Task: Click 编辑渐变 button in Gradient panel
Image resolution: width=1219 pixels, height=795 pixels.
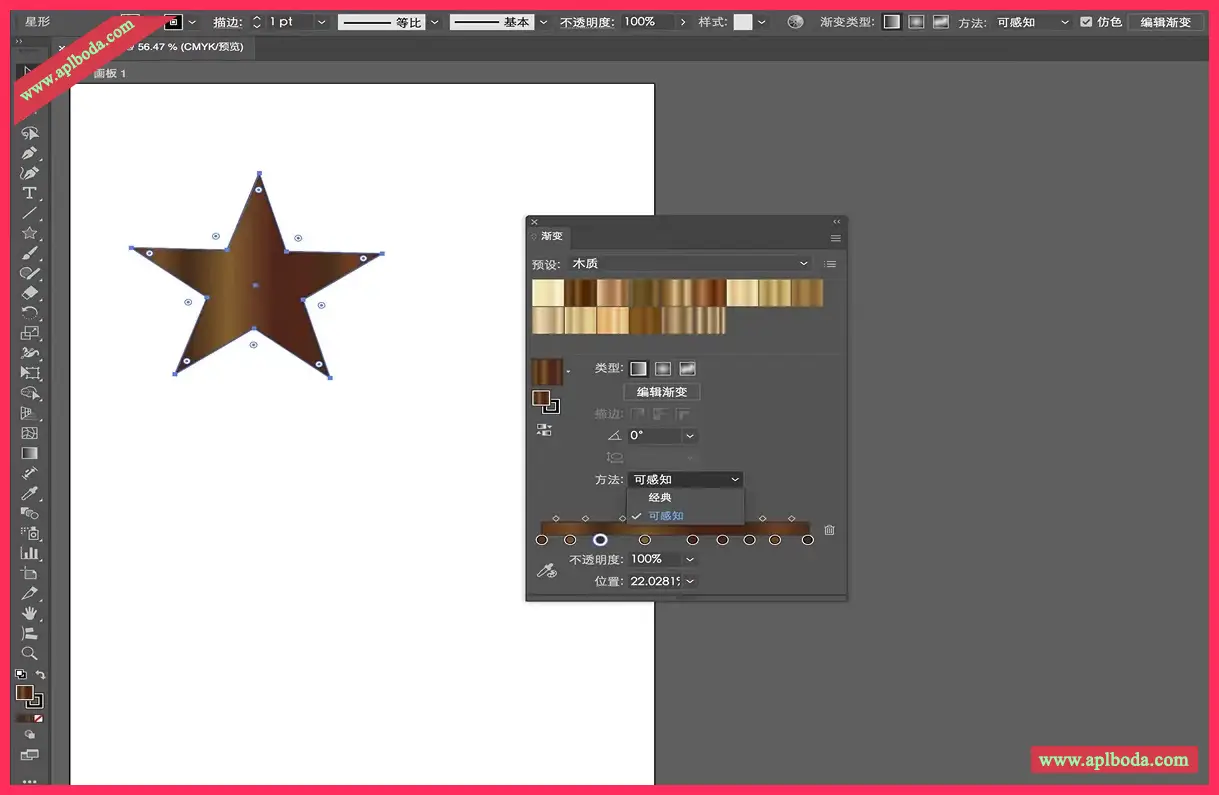Action: pos(661,392)
